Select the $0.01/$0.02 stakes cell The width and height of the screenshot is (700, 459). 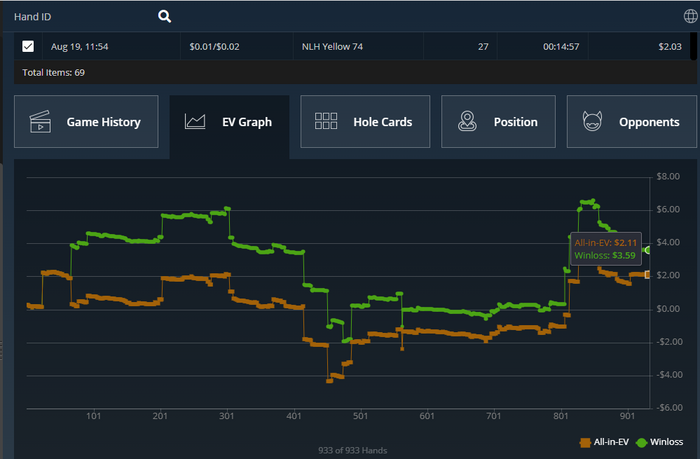coord(237,46)
